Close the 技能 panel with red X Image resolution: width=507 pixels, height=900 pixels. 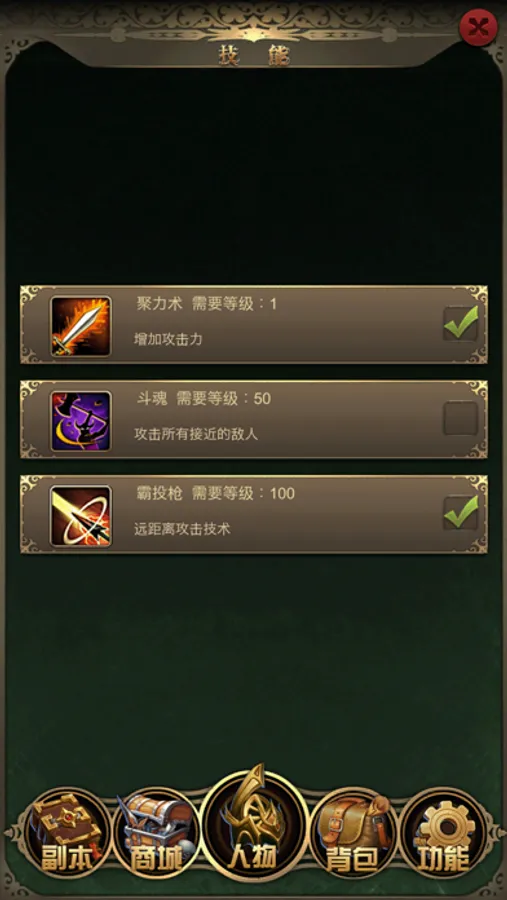point(478,27)
